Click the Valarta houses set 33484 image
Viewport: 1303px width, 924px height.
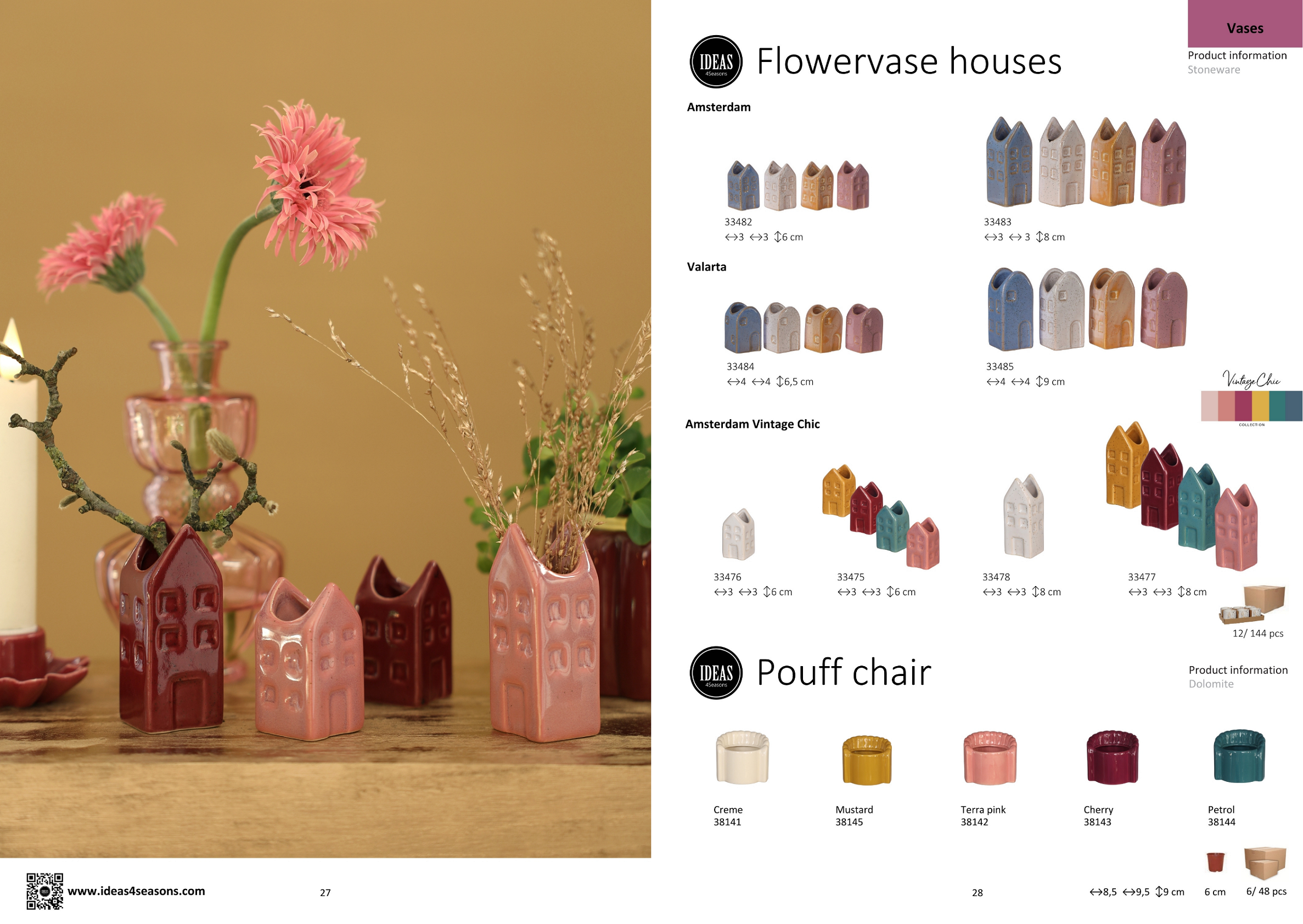coord(804,327)
